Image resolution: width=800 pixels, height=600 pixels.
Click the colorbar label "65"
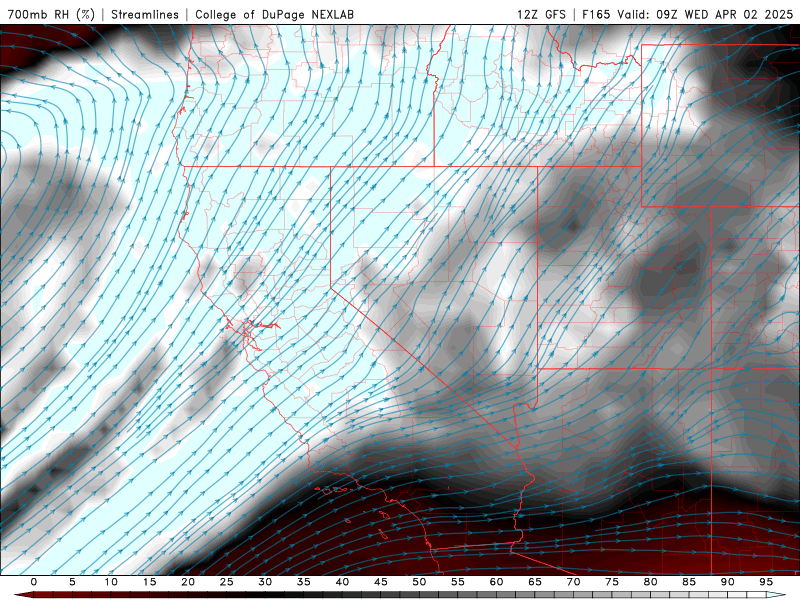(535, 582)
